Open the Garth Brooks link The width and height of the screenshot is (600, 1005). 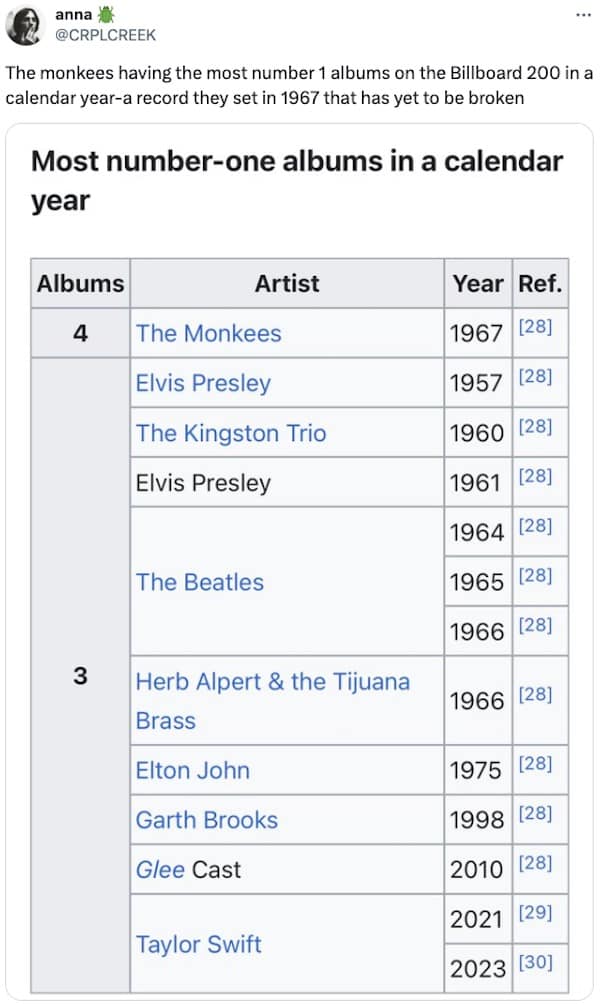(x=207, y=820)
